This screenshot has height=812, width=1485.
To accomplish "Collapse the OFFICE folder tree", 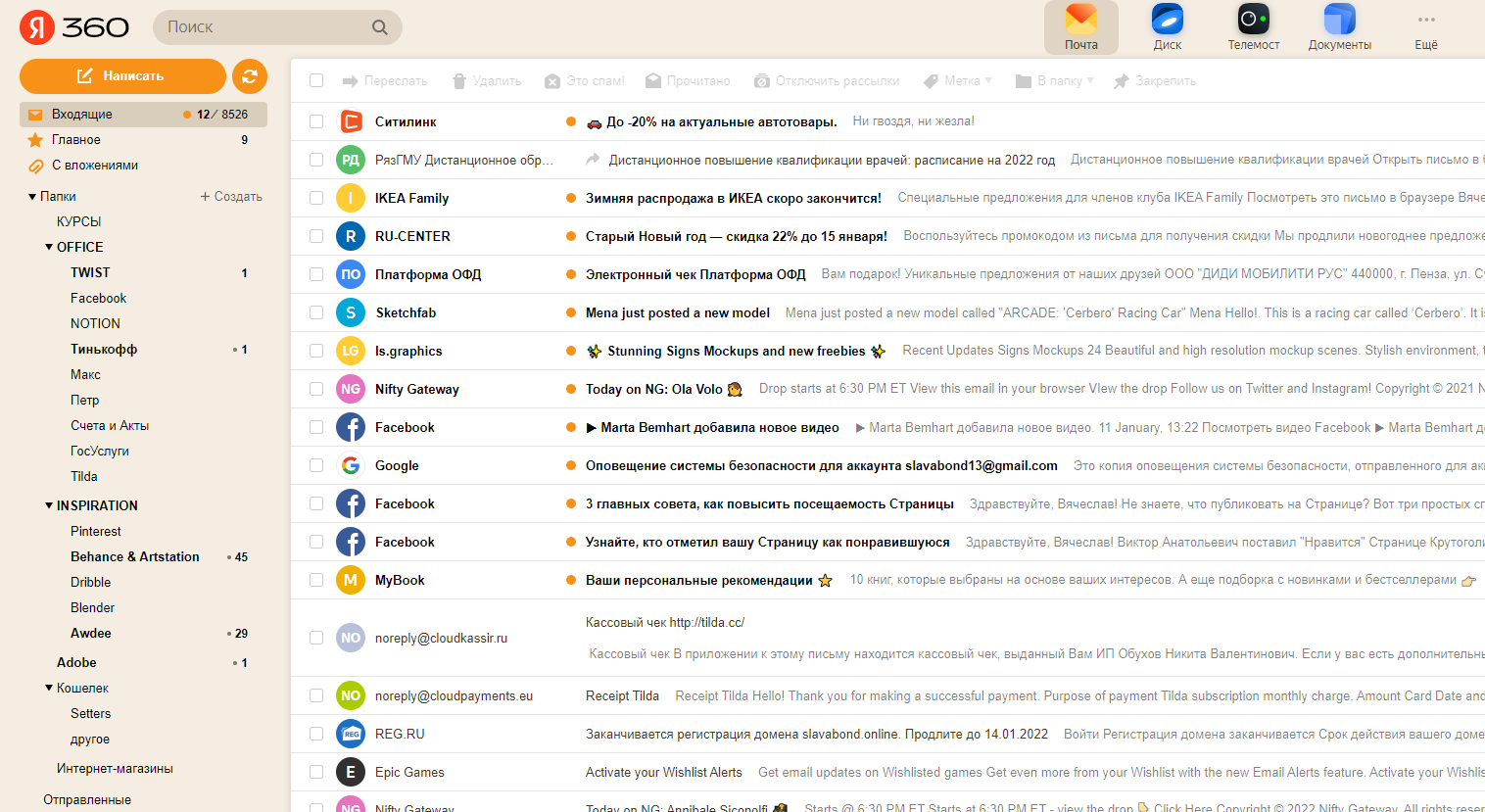I will pyautogui.click(x=49, y=247).
